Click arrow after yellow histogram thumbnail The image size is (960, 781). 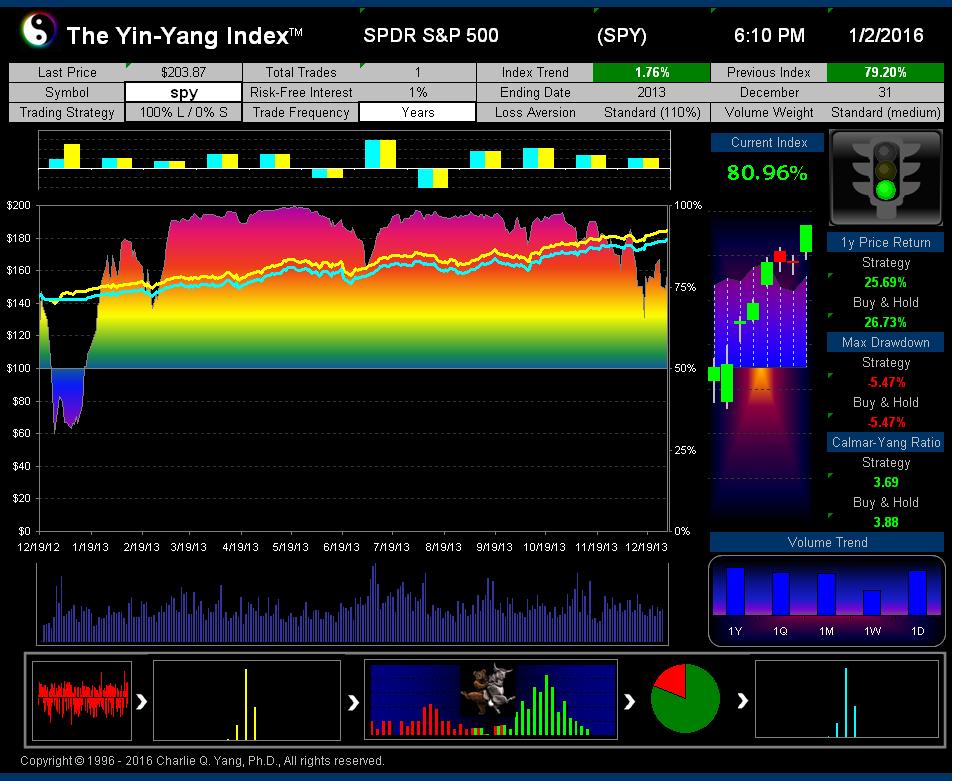[x=353, y=703]
